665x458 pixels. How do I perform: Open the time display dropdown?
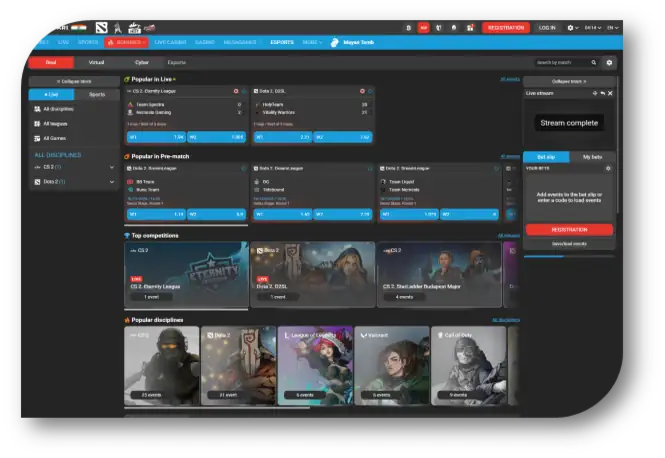[593, 28]
